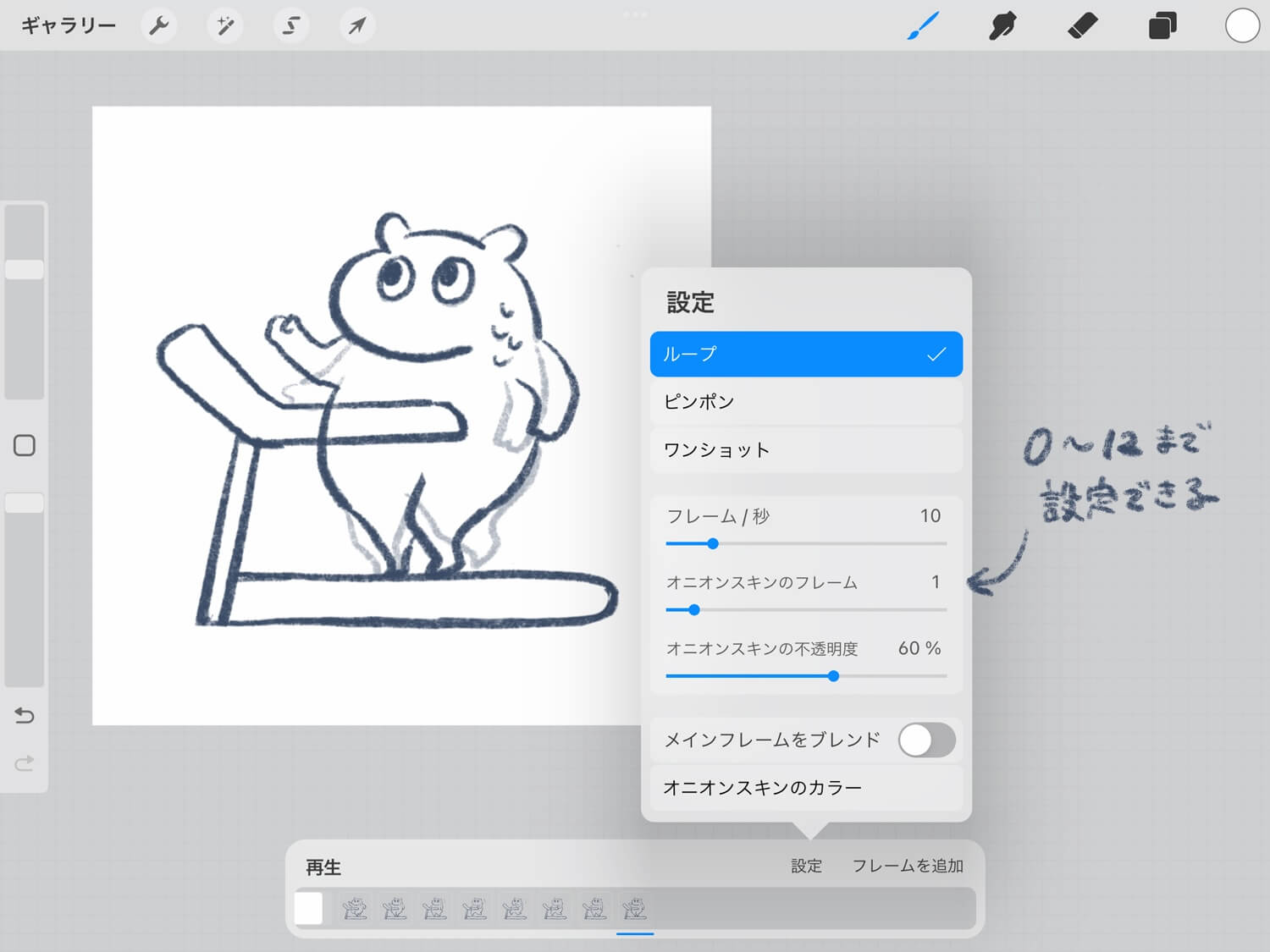Select the seventh bear frame thumbnail
This screenshot has height=952, width=1270.
click(x=594, y=909)
